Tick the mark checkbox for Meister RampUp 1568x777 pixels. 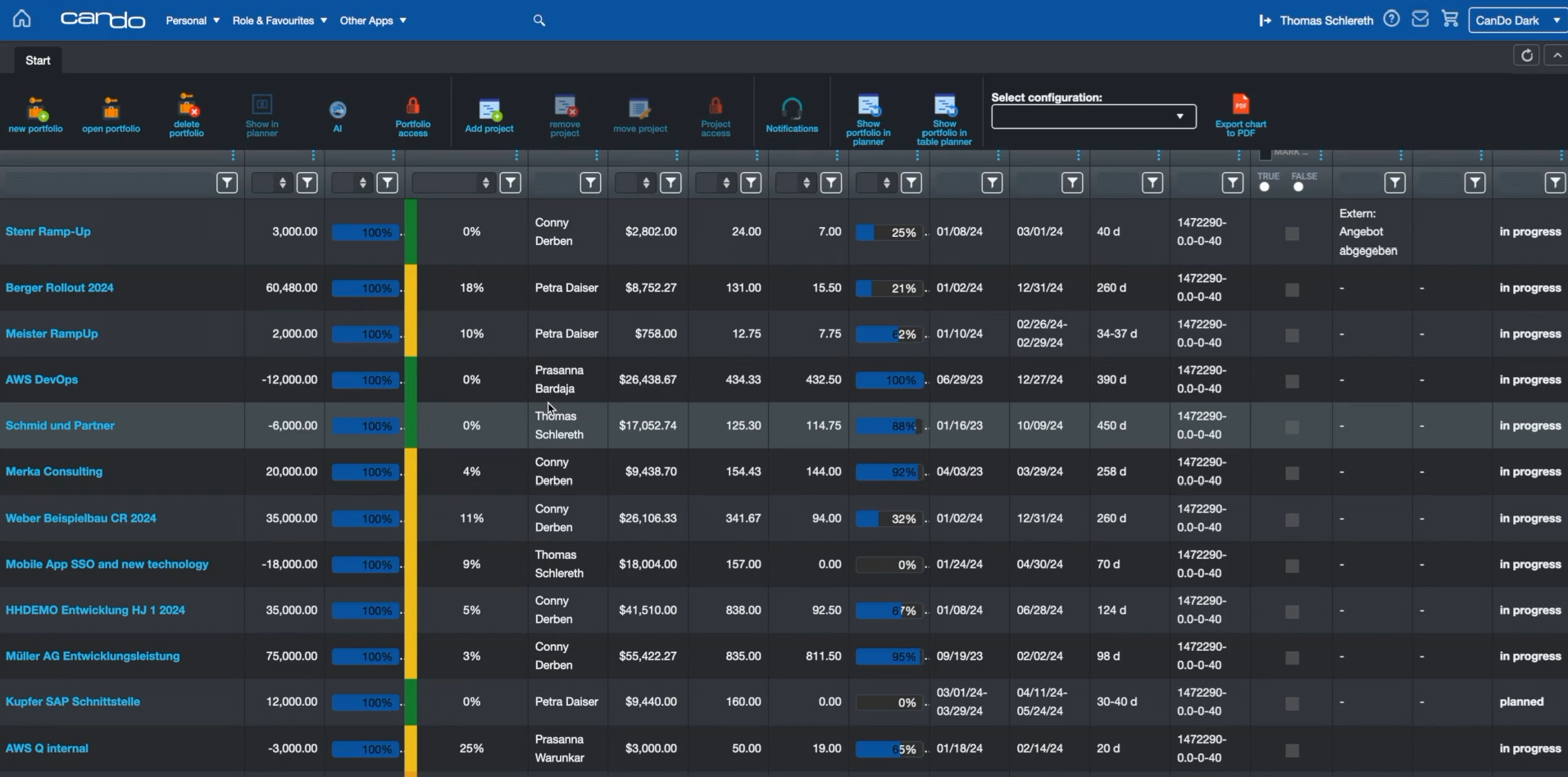pos(1293,336)
